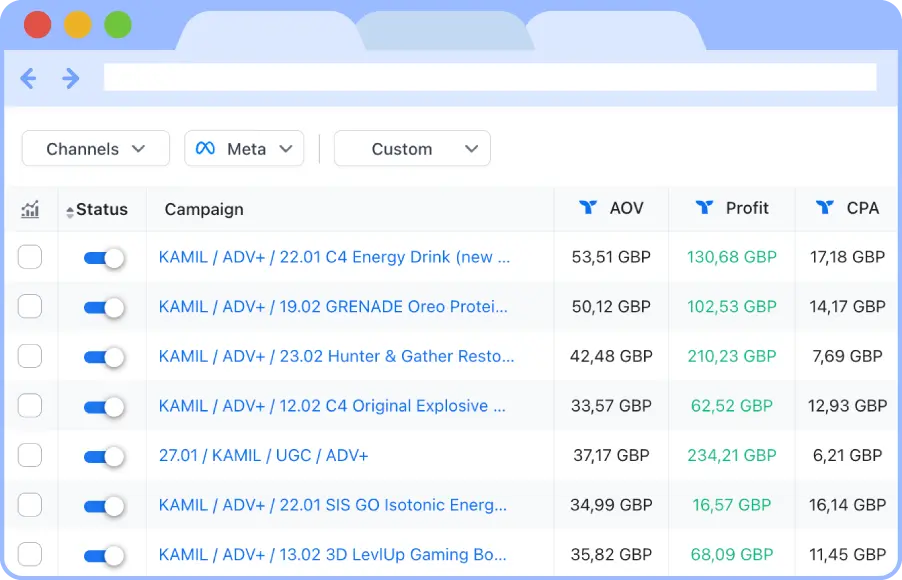The height and width of the screenshot is (580, 902).
Task: Open the Custom date range dropdown
Action: [412, 149]
